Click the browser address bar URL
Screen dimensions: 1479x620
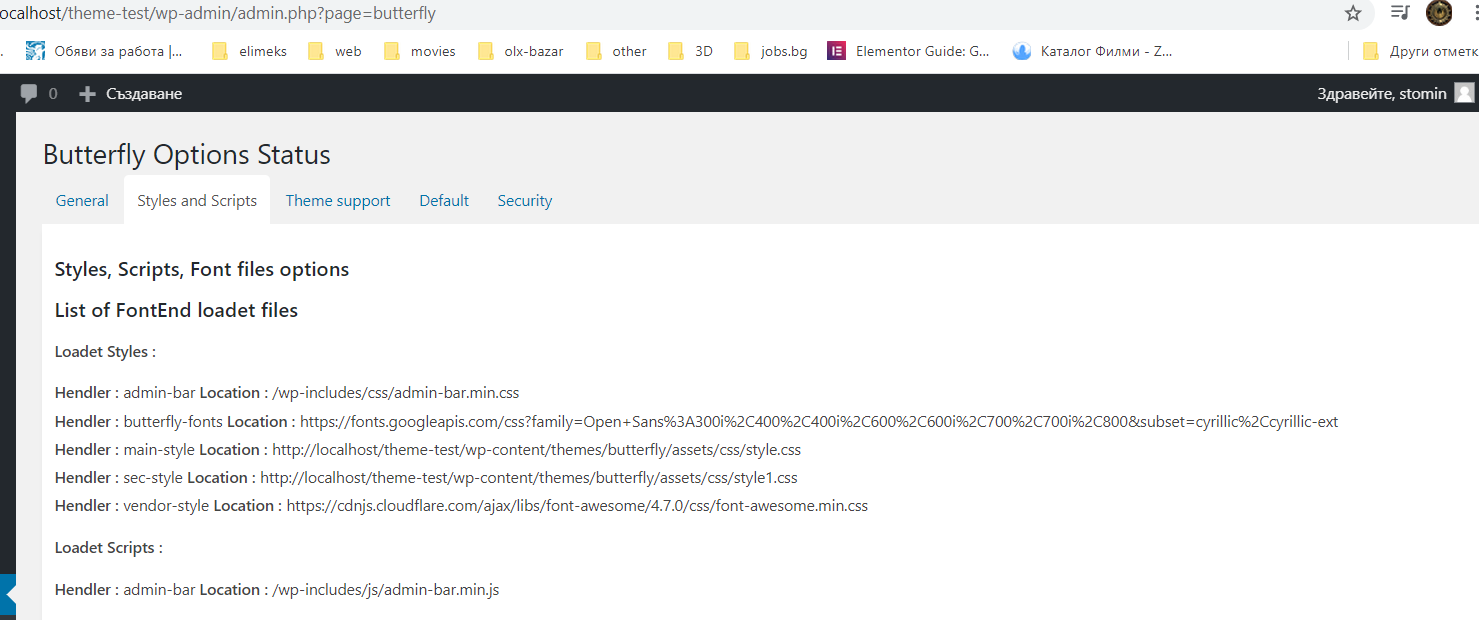pos(218,13)
